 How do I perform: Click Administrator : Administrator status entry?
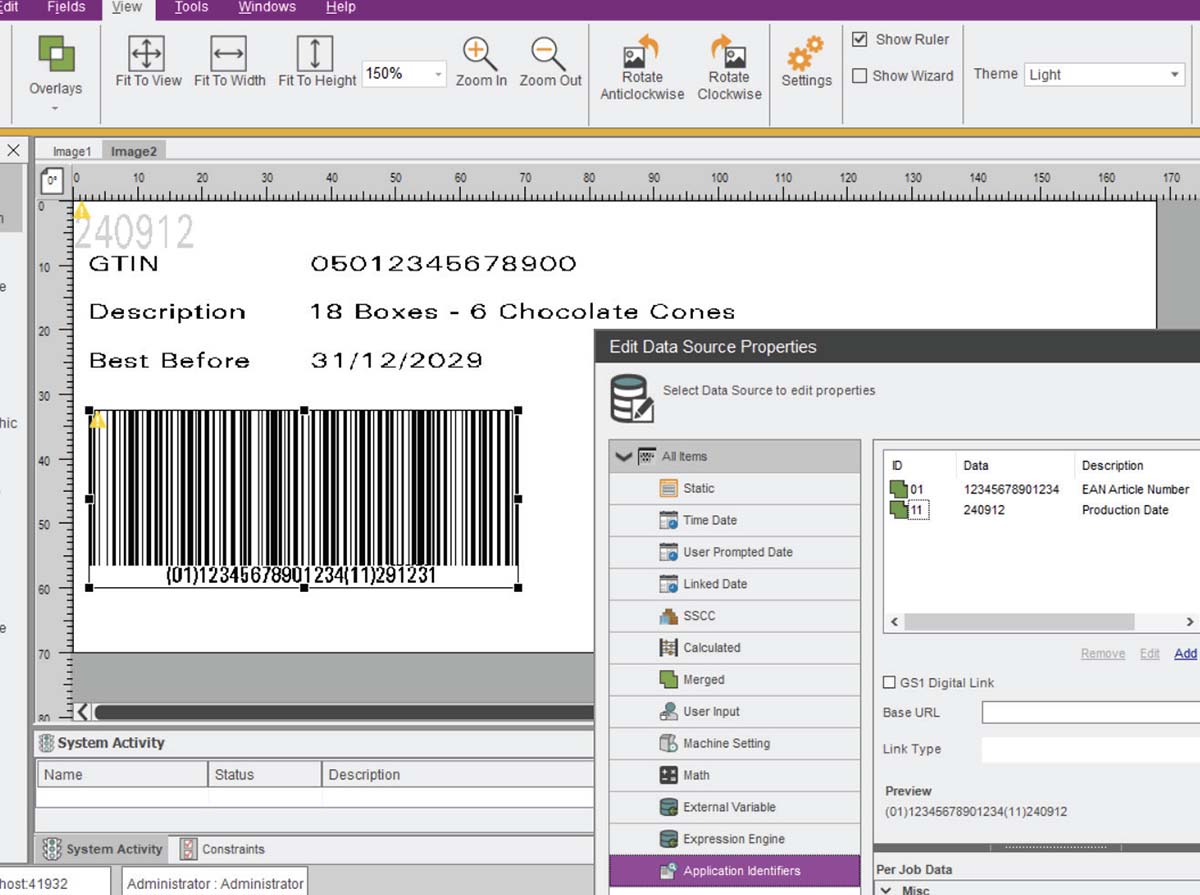(215, 884)
